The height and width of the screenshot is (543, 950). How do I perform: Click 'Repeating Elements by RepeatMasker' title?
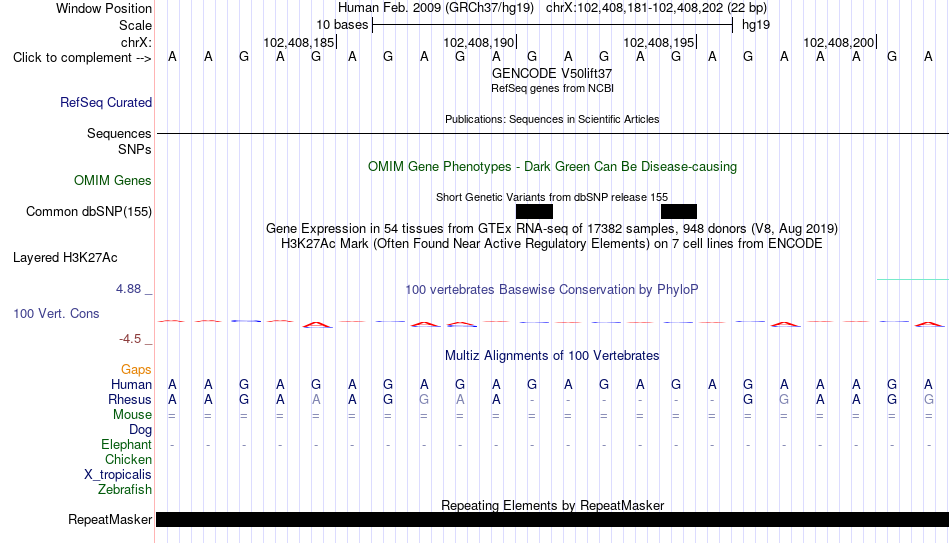552,505
